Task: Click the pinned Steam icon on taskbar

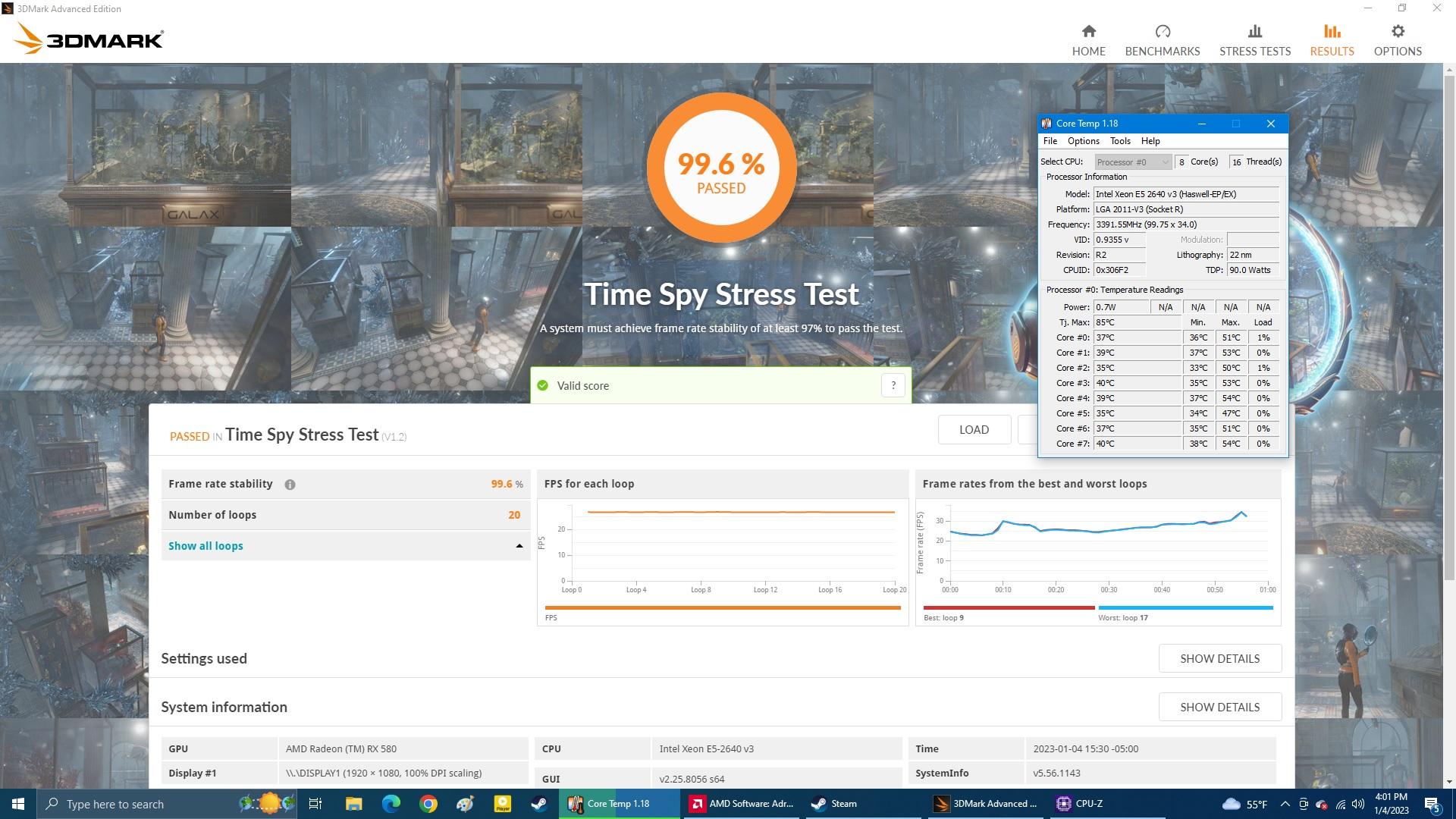Action: [x=539, y=804]
